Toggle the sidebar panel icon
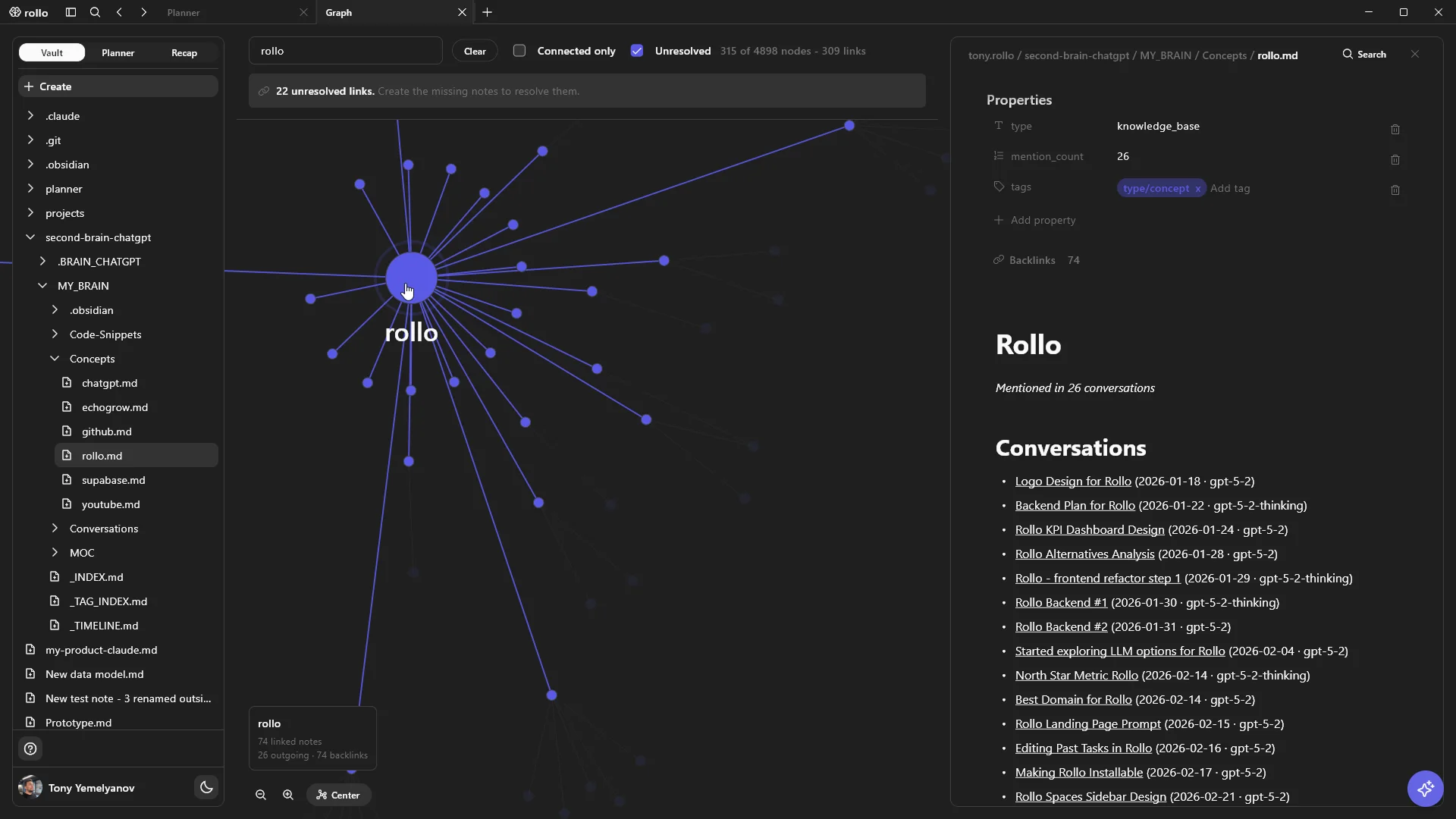This screenshot has width=1456, height=819. (x=71, y=12)
